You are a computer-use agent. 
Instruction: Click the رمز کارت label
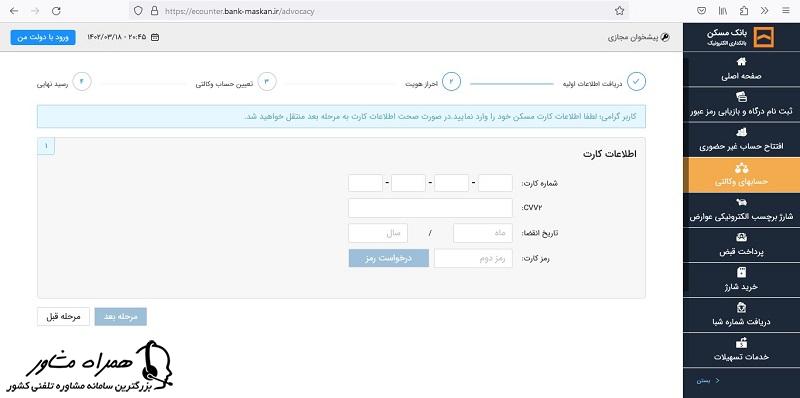click(535, 259)
